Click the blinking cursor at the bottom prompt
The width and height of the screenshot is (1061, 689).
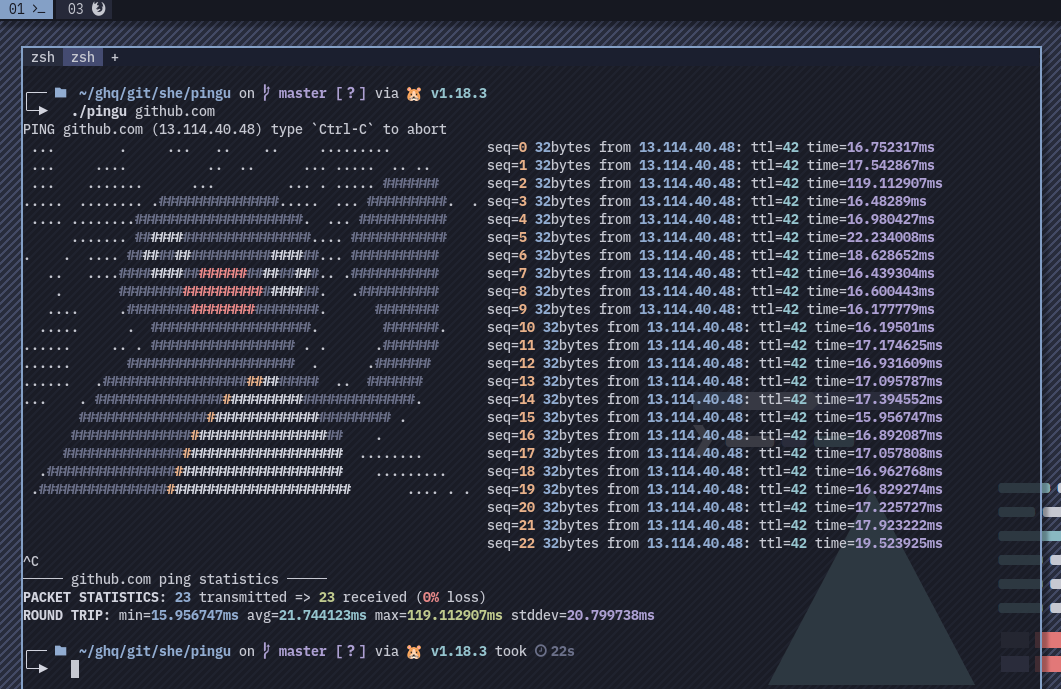click(x=74, y=669)
